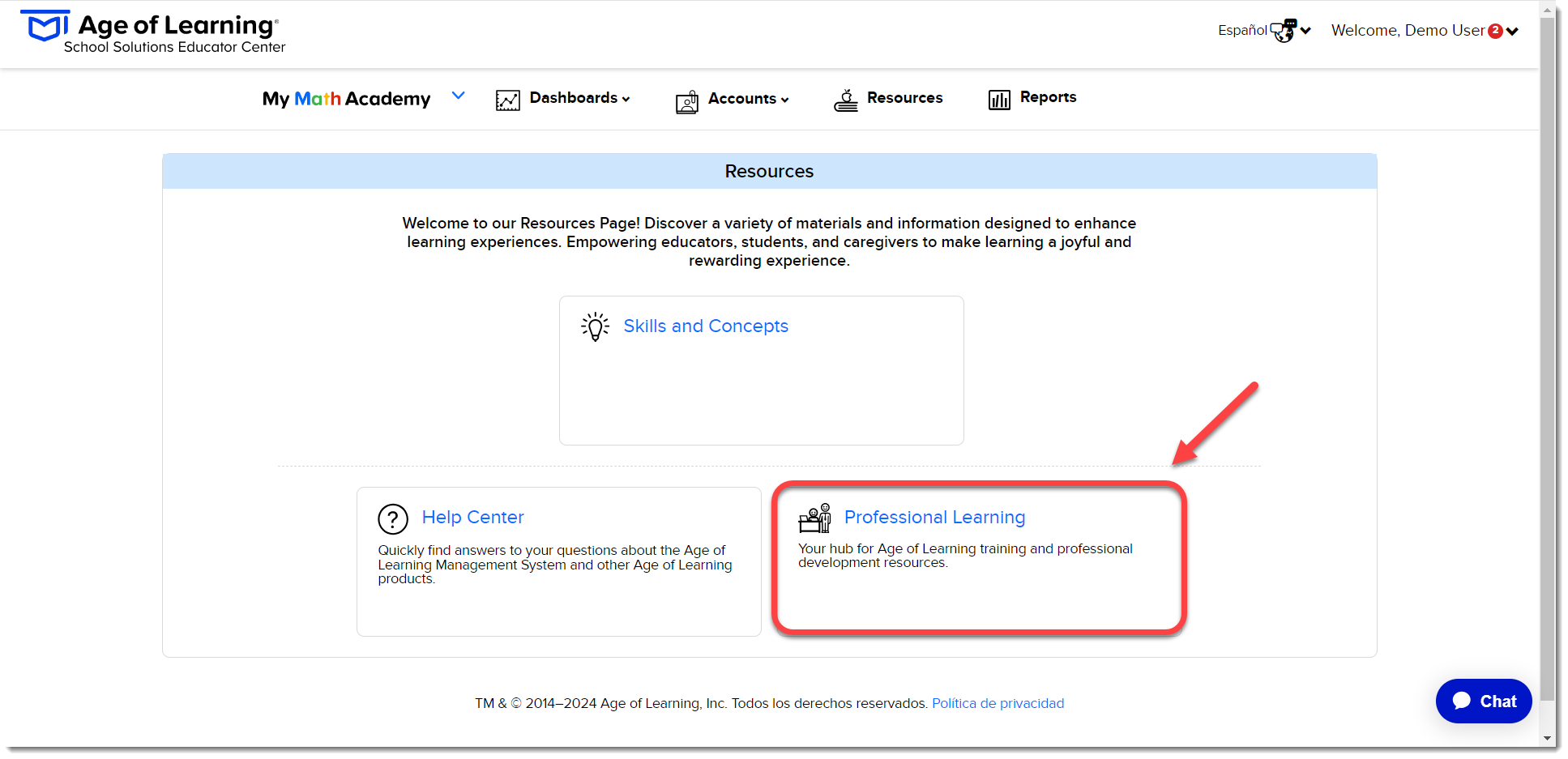The height and width of the screenshot is (759, 1568).
Task: Open the Chat button
Action: pos(1484,701)
